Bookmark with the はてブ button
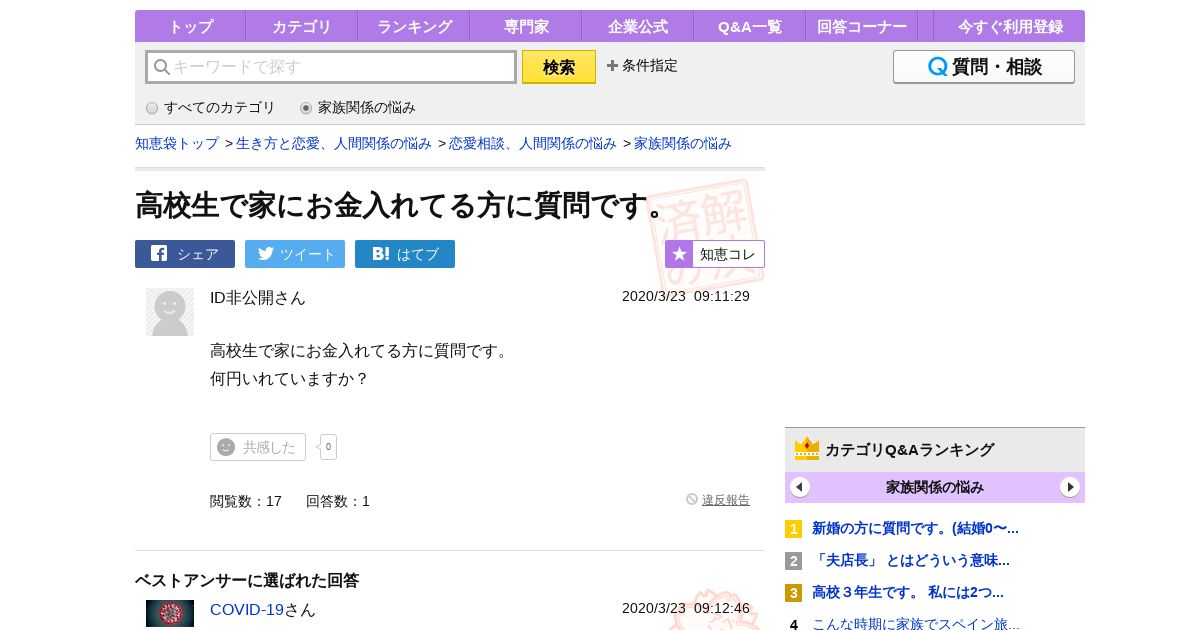This screenshot has width=1200, height=630. (405, 254)
